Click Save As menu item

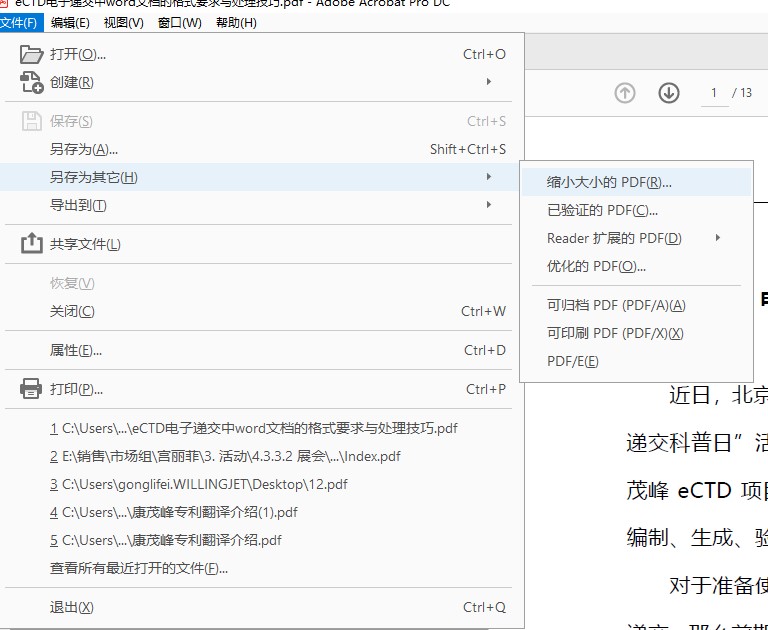84,149
